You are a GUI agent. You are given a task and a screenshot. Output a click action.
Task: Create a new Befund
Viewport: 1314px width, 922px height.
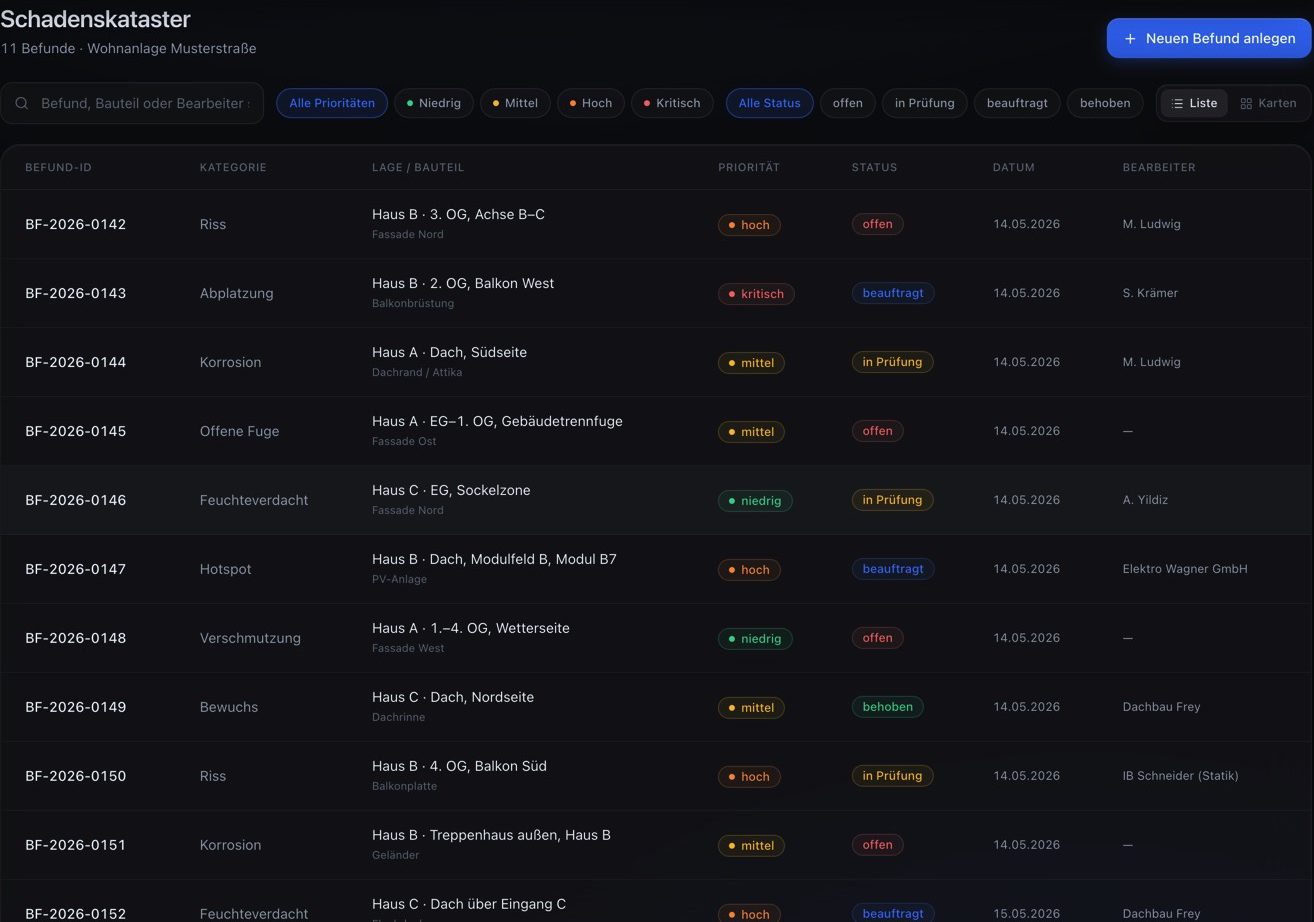tap(1209, 38)
